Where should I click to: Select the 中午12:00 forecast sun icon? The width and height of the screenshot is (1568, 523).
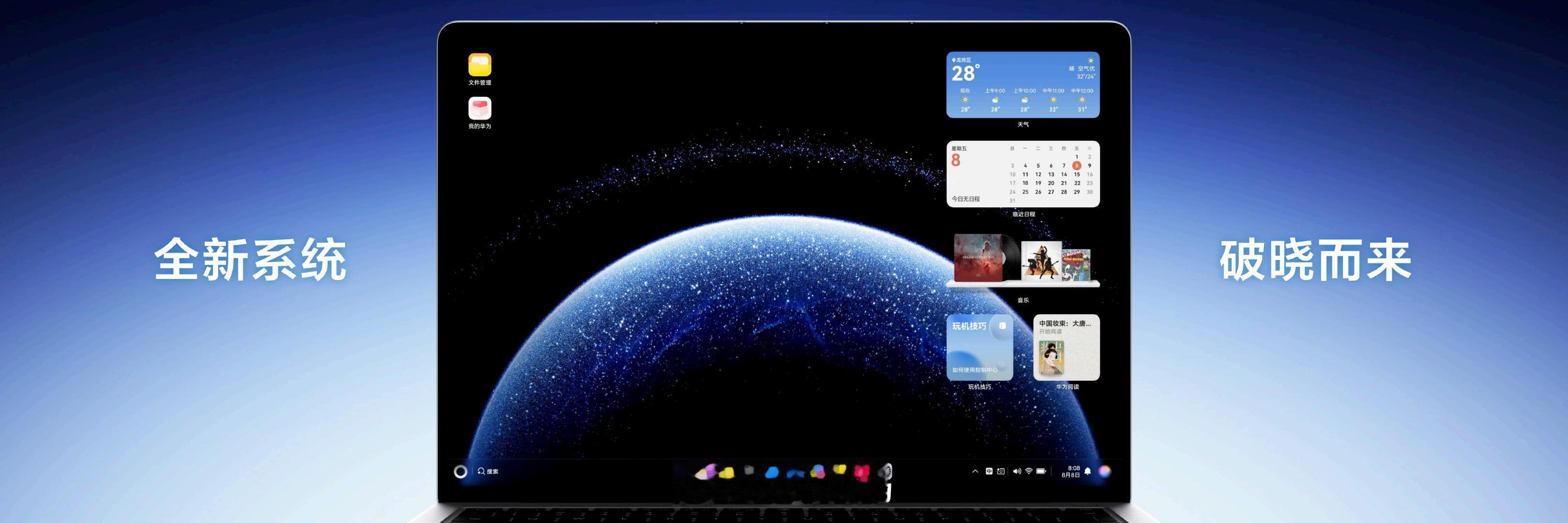pos(1082,100)
